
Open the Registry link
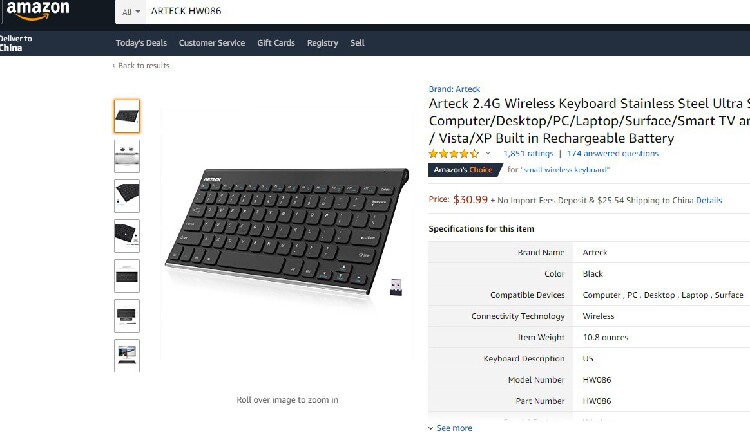(x=322, y=43)
